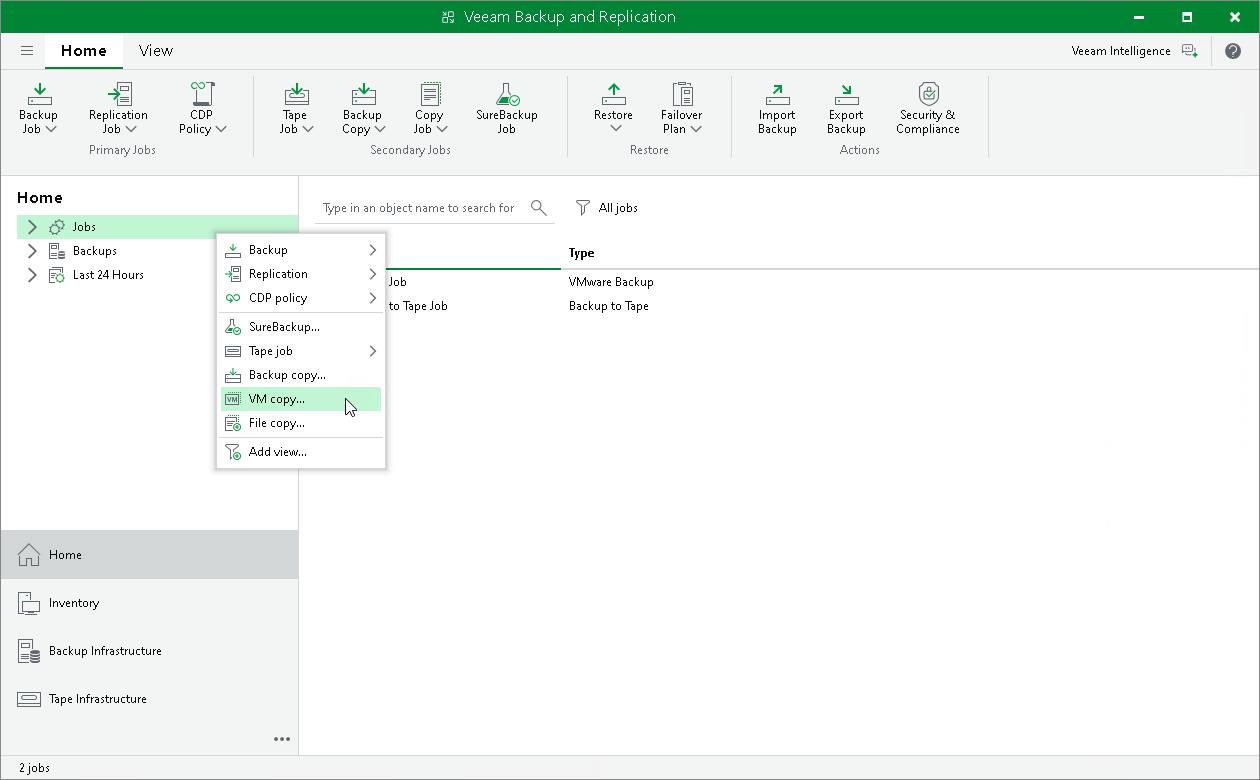Screen dimensions: 1260x780
Task: Expand the Jobs tree node
Action: [32, 227]
